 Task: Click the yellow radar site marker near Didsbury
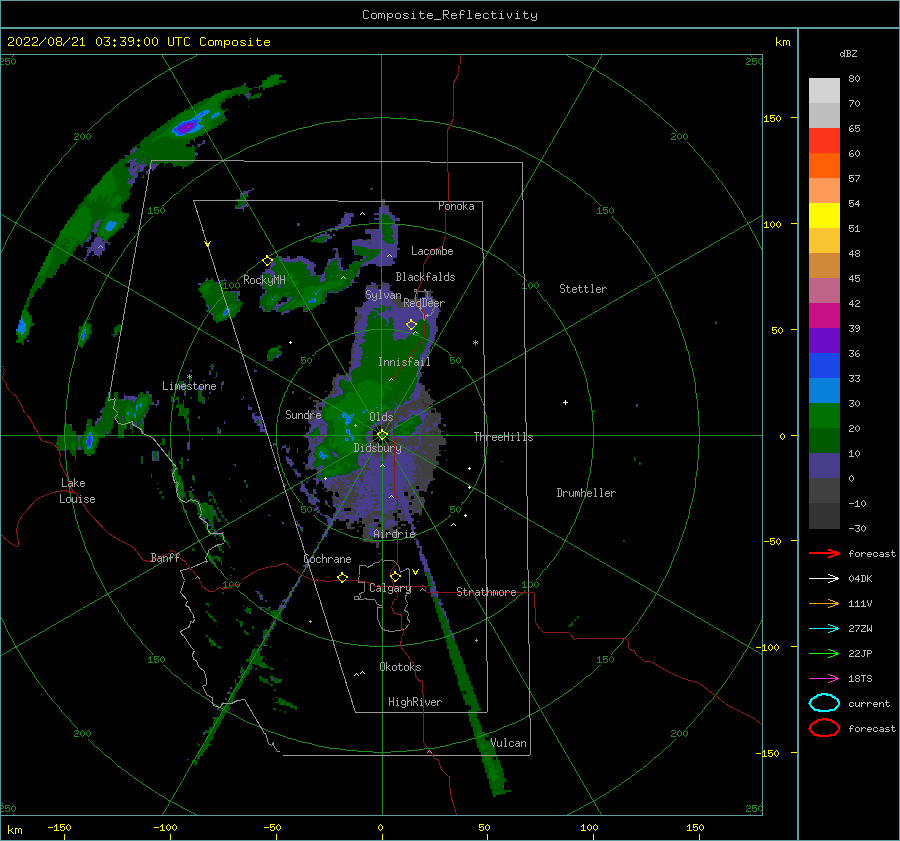382,435
